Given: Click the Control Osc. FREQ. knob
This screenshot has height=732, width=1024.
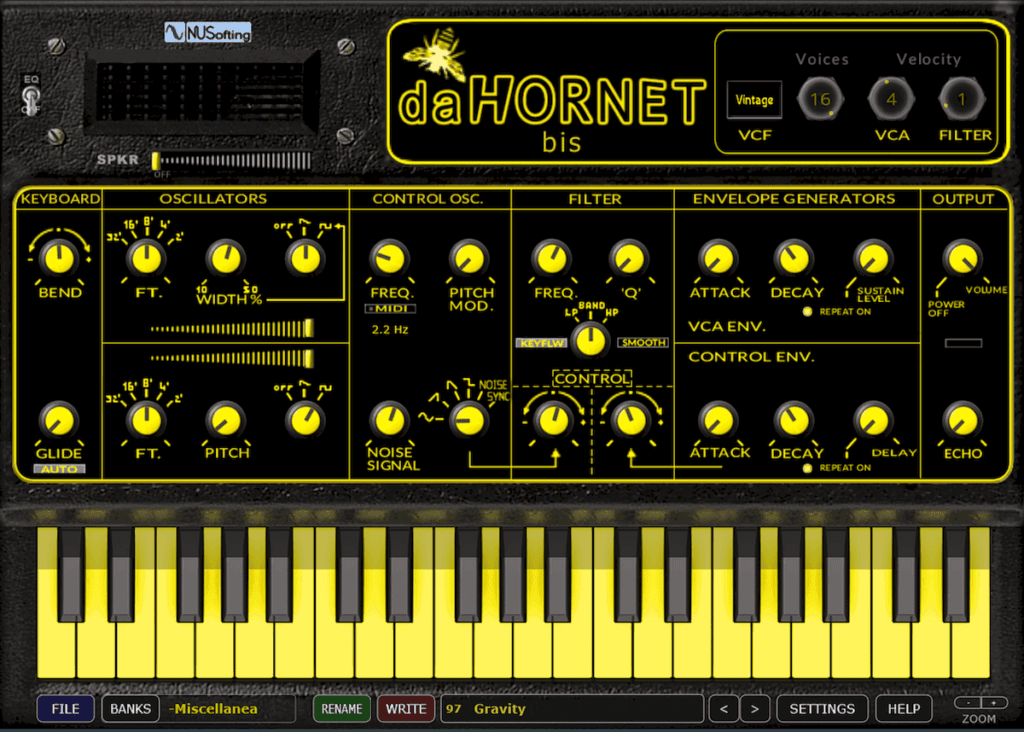Looking at the screenshot, I should pyautogui.click(x=390, y=258).
